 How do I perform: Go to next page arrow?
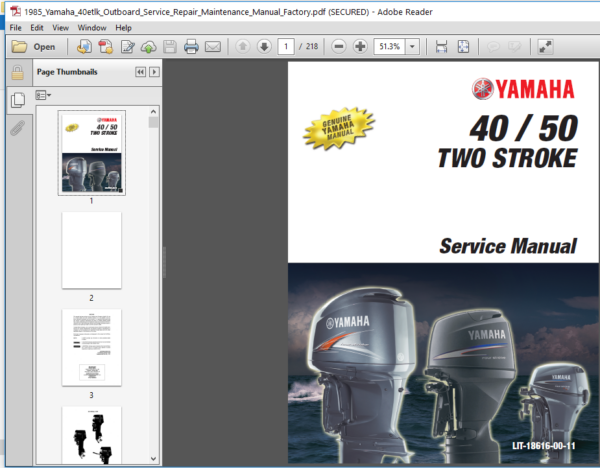coord(264,47)
